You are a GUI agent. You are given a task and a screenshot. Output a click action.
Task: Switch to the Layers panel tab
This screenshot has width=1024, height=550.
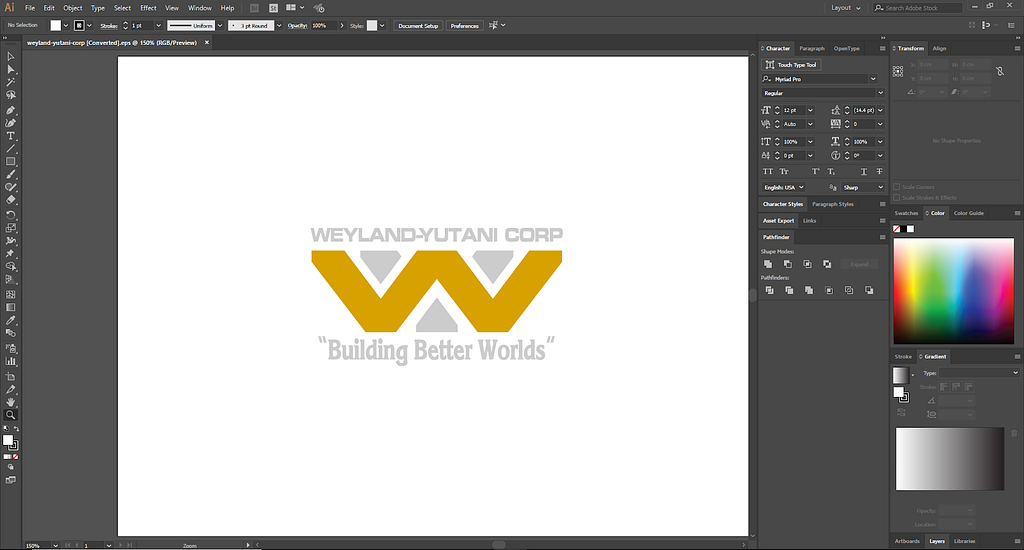[x=937, y=541]
